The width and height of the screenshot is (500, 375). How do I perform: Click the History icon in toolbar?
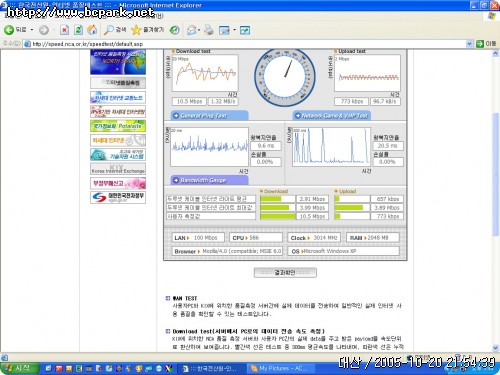175,30
